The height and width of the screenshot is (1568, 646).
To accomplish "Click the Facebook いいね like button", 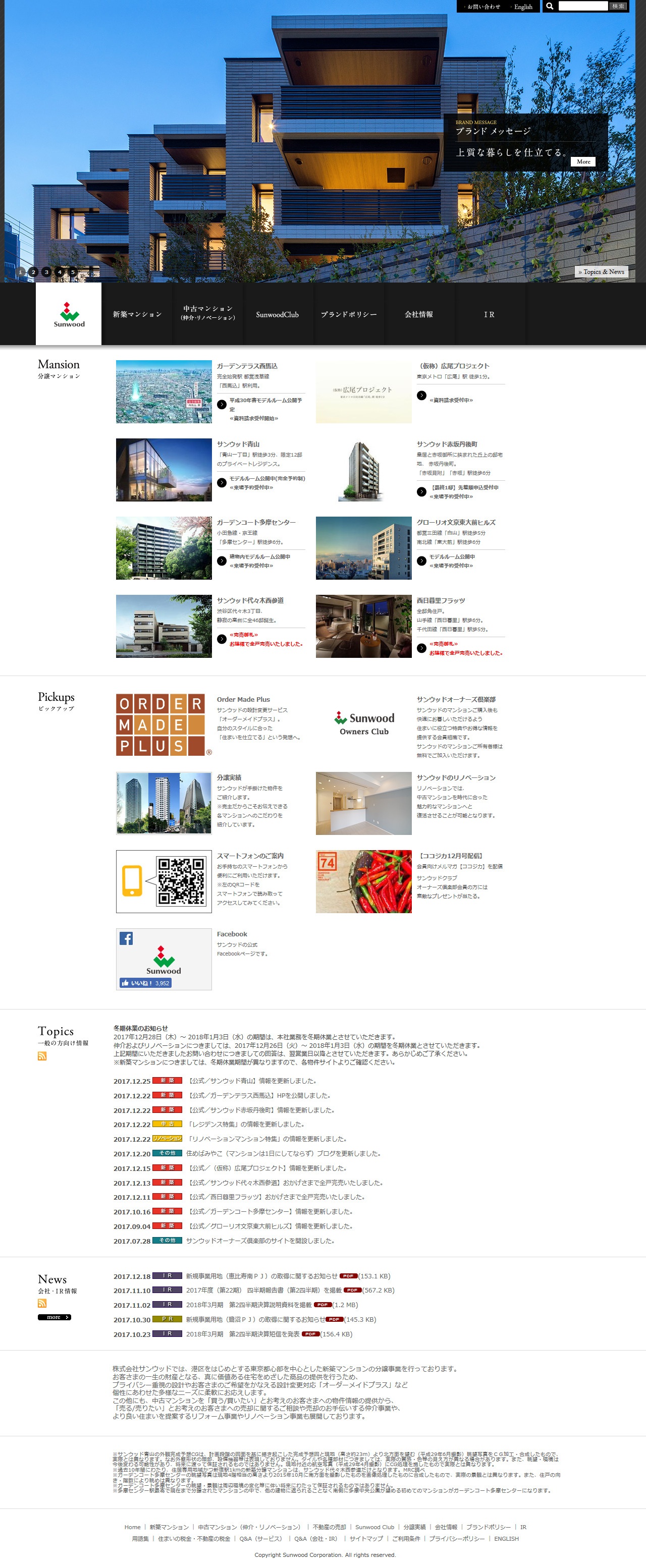I will tap(145, 982).
